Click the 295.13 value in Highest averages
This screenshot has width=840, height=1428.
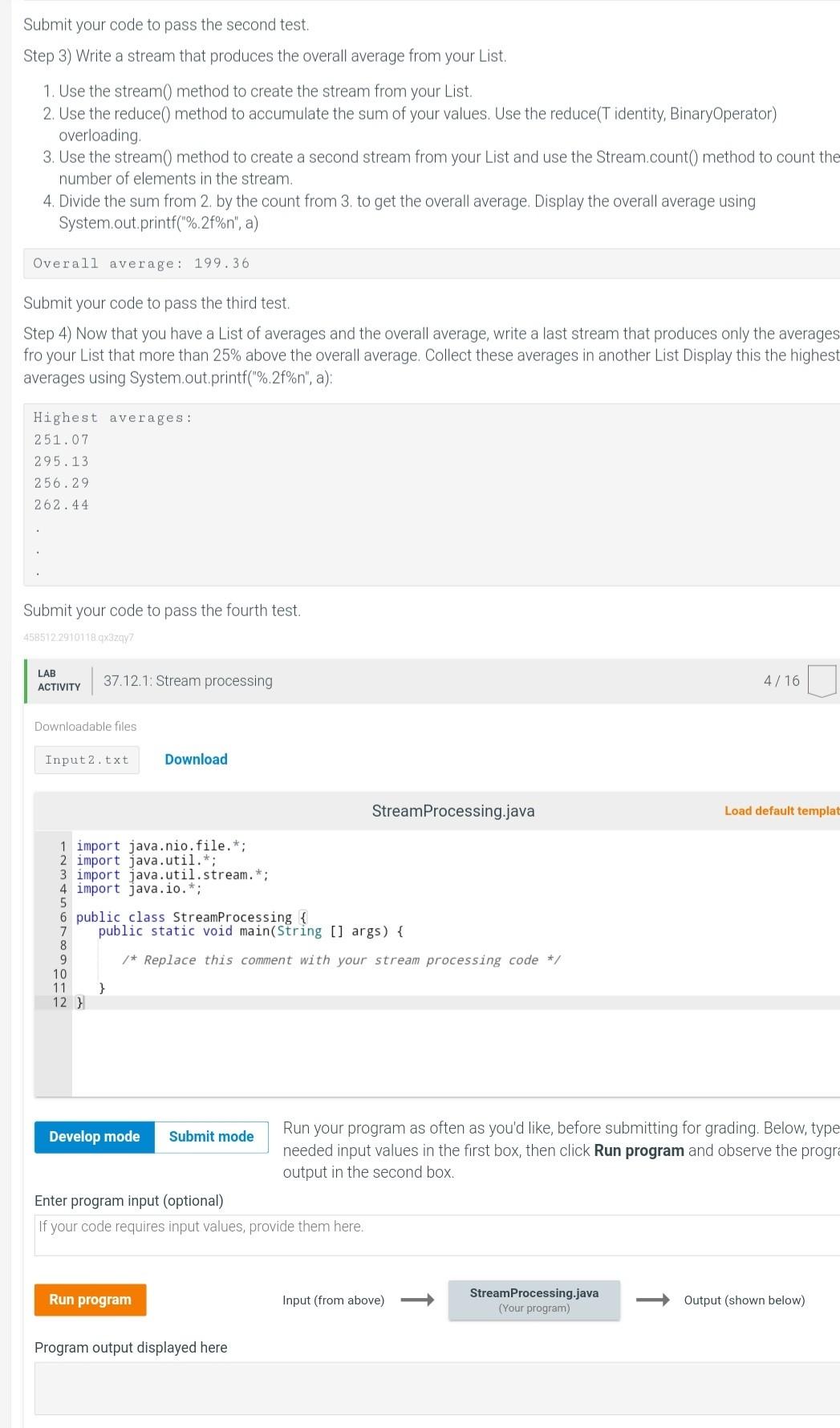pos(62,461)
